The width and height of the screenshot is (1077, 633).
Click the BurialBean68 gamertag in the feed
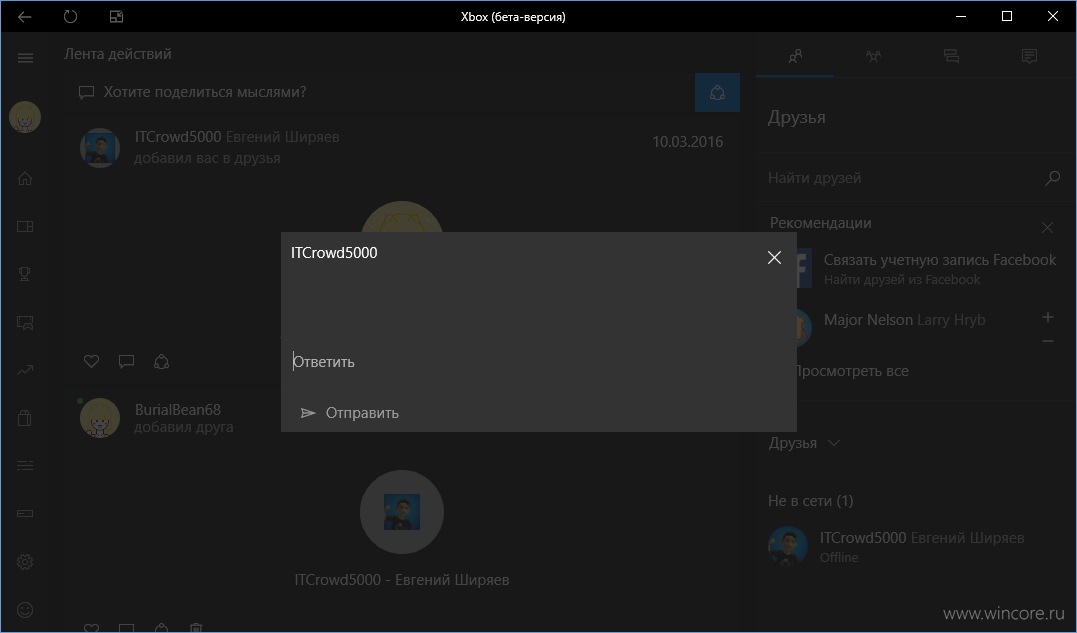click(177, 410)
